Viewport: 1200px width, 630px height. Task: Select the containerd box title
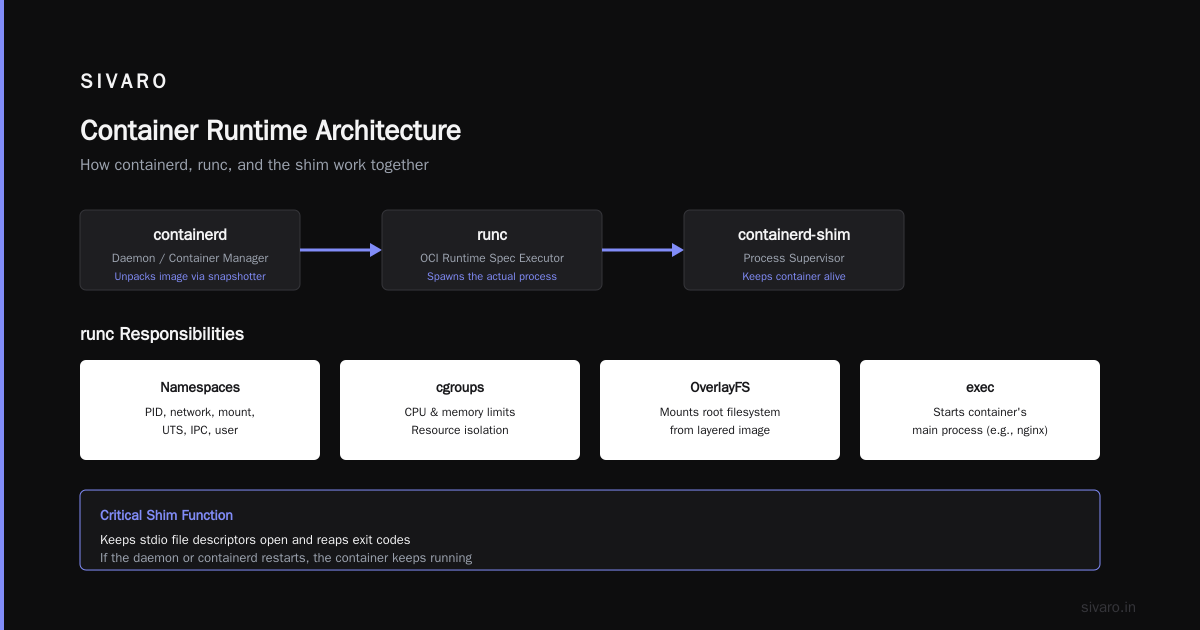190,235
